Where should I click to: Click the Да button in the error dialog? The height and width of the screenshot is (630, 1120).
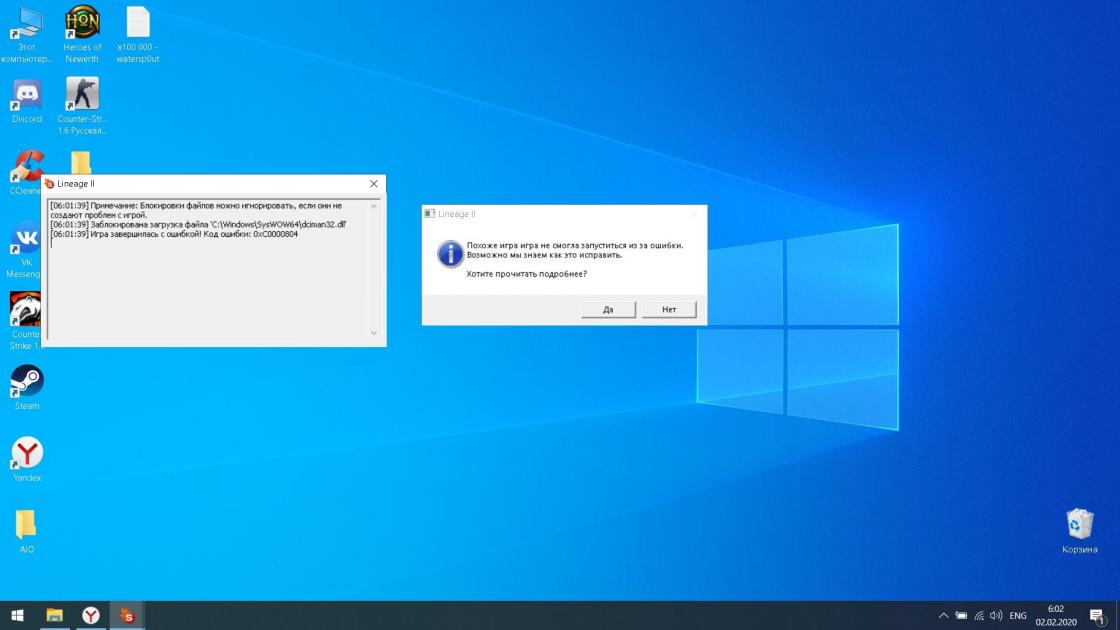(x=608, y=309)
